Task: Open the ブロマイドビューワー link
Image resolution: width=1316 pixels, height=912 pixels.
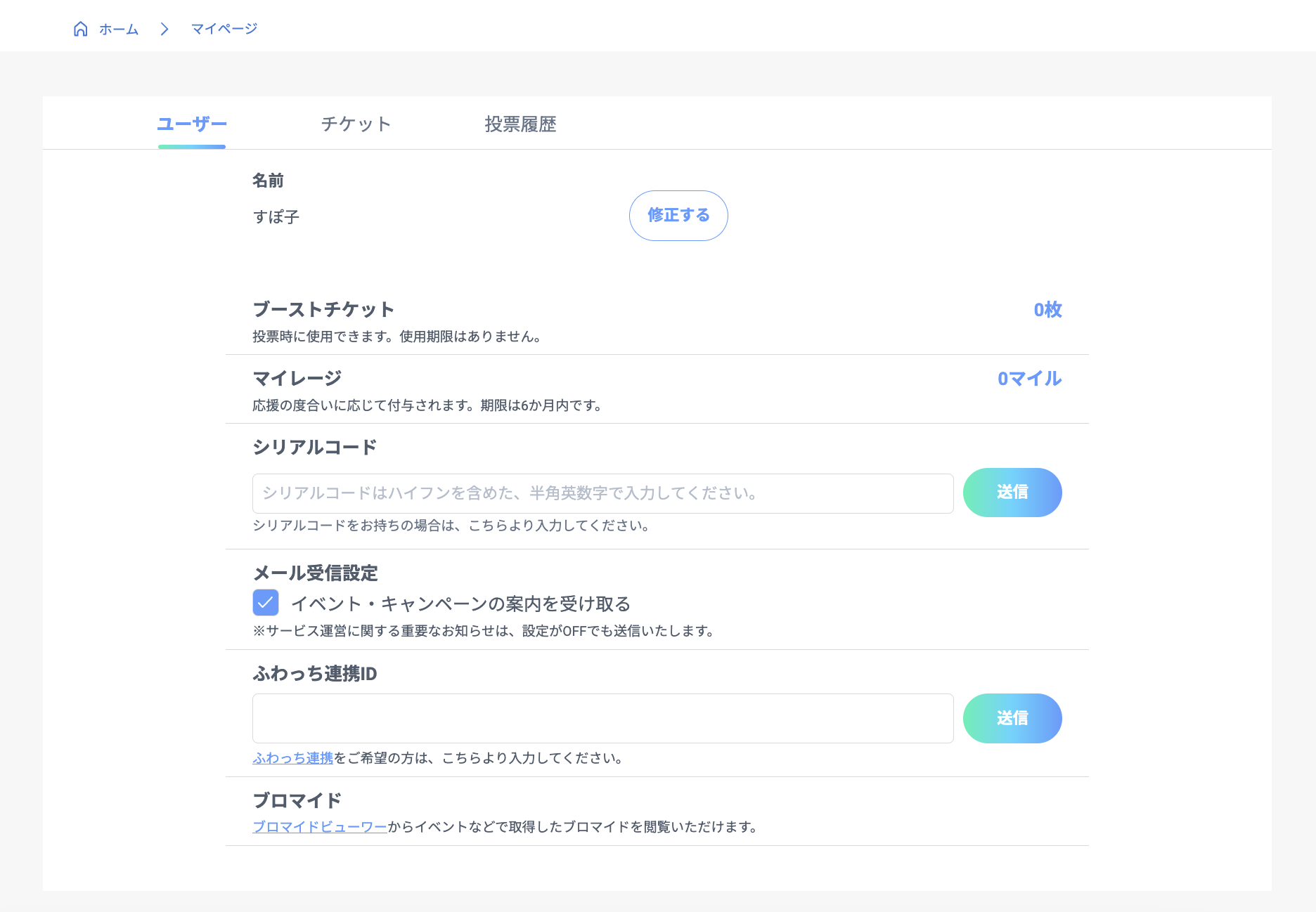Action: tap(319, 827)
